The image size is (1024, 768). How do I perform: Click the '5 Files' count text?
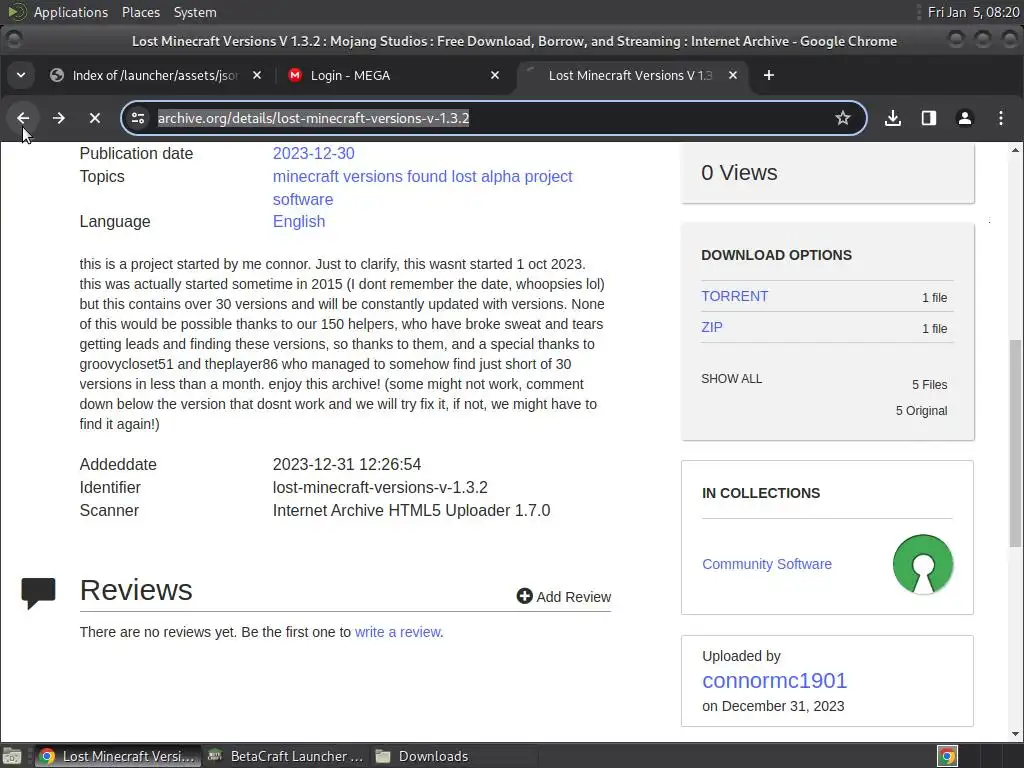point(929,385)
